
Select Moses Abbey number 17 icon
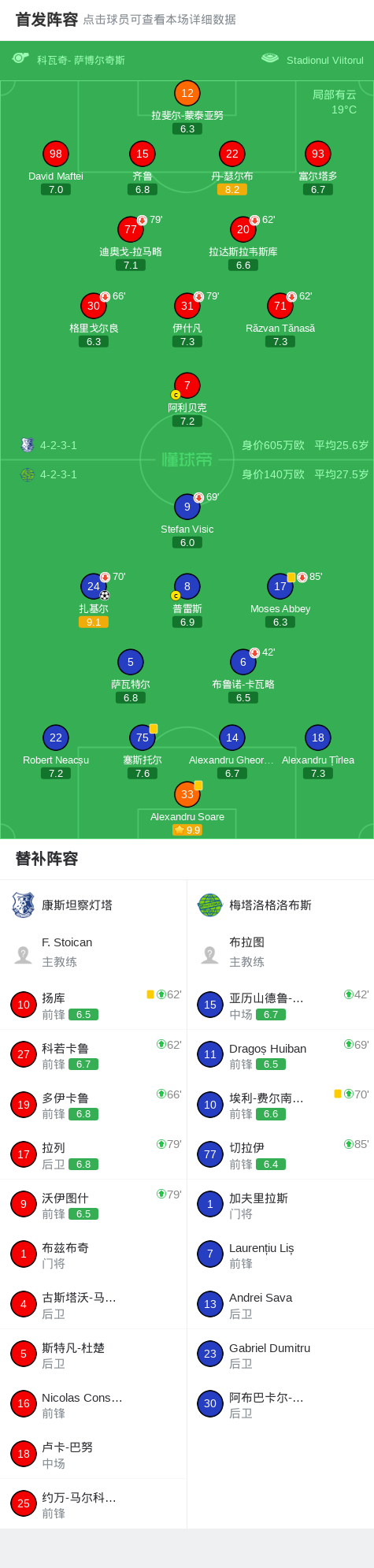click(280, 587)
